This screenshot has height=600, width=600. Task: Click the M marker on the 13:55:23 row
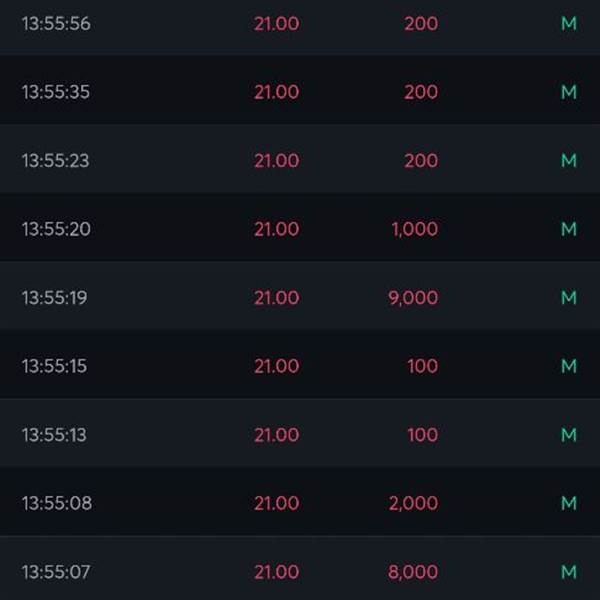click(x=569, y=161)
